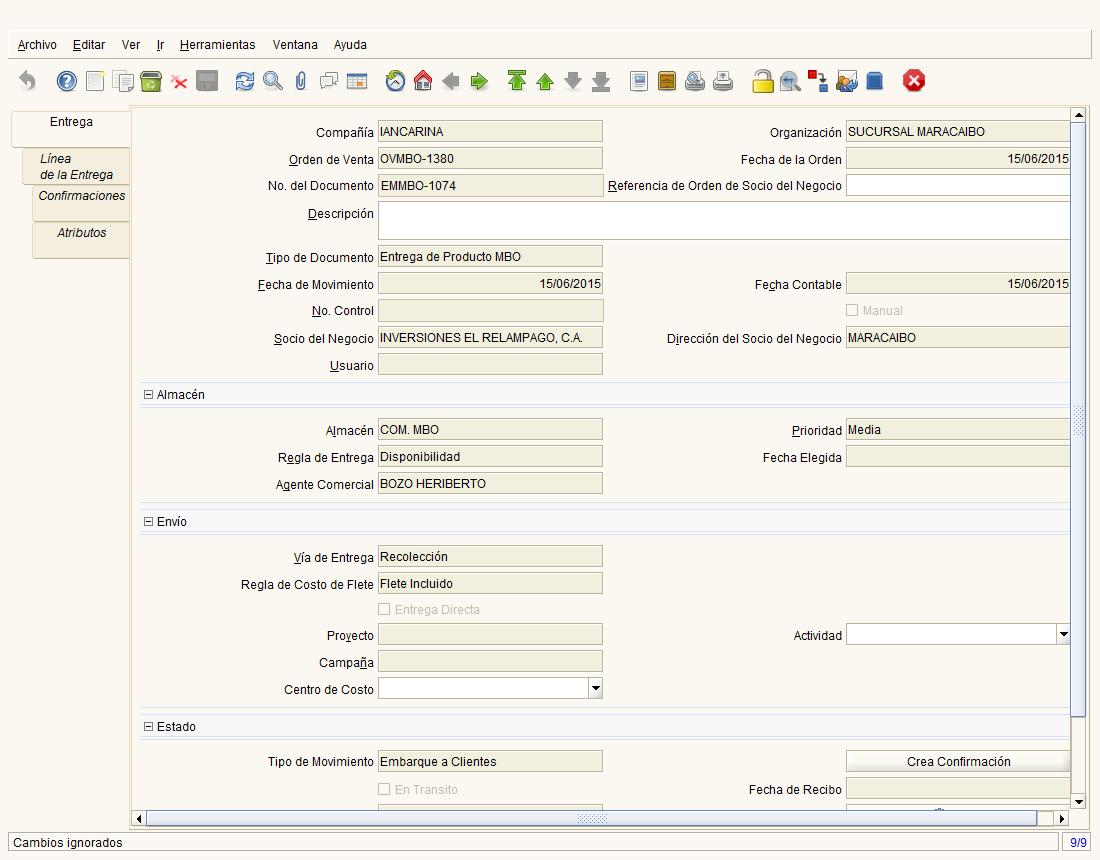Click the horizontal scrollbar thumb

[x=592, y=818]
